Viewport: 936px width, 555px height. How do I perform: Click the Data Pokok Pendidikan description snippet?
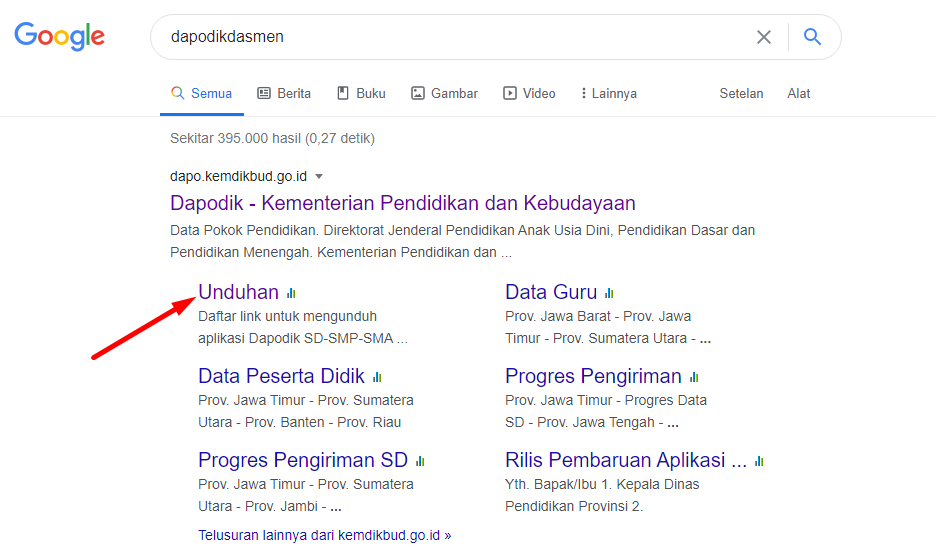[463, 241]
